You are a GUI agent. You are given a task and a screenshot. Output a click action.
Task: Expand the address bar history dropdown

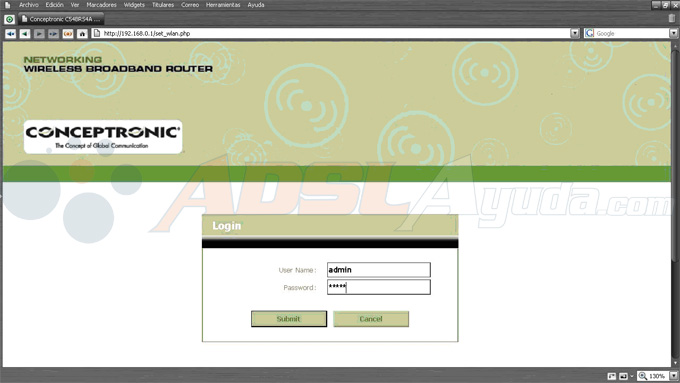575,33
